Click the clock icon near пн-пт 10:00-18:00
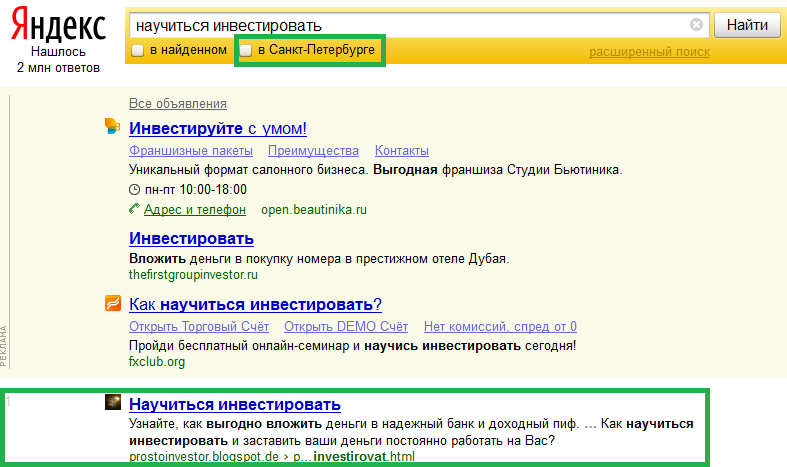The height and width of the screenshot is (467, 787). (135, 189)
